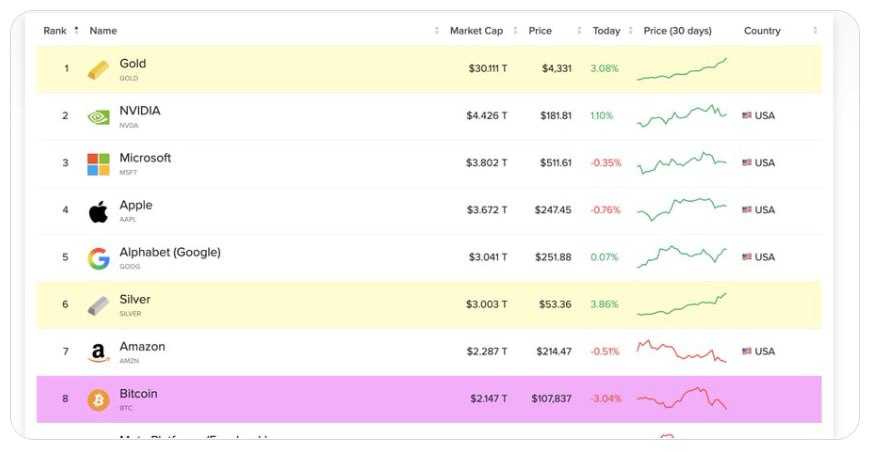The image size is (876, 452).
Task: Click the Name column header
Action: point(103,31)
